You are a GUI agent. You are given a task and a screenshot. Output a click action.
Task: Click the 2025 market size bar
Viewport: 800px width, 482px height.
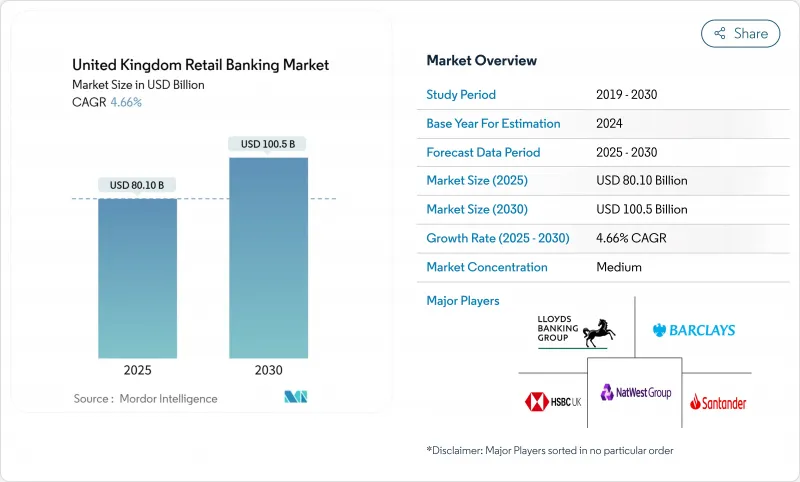137,278
